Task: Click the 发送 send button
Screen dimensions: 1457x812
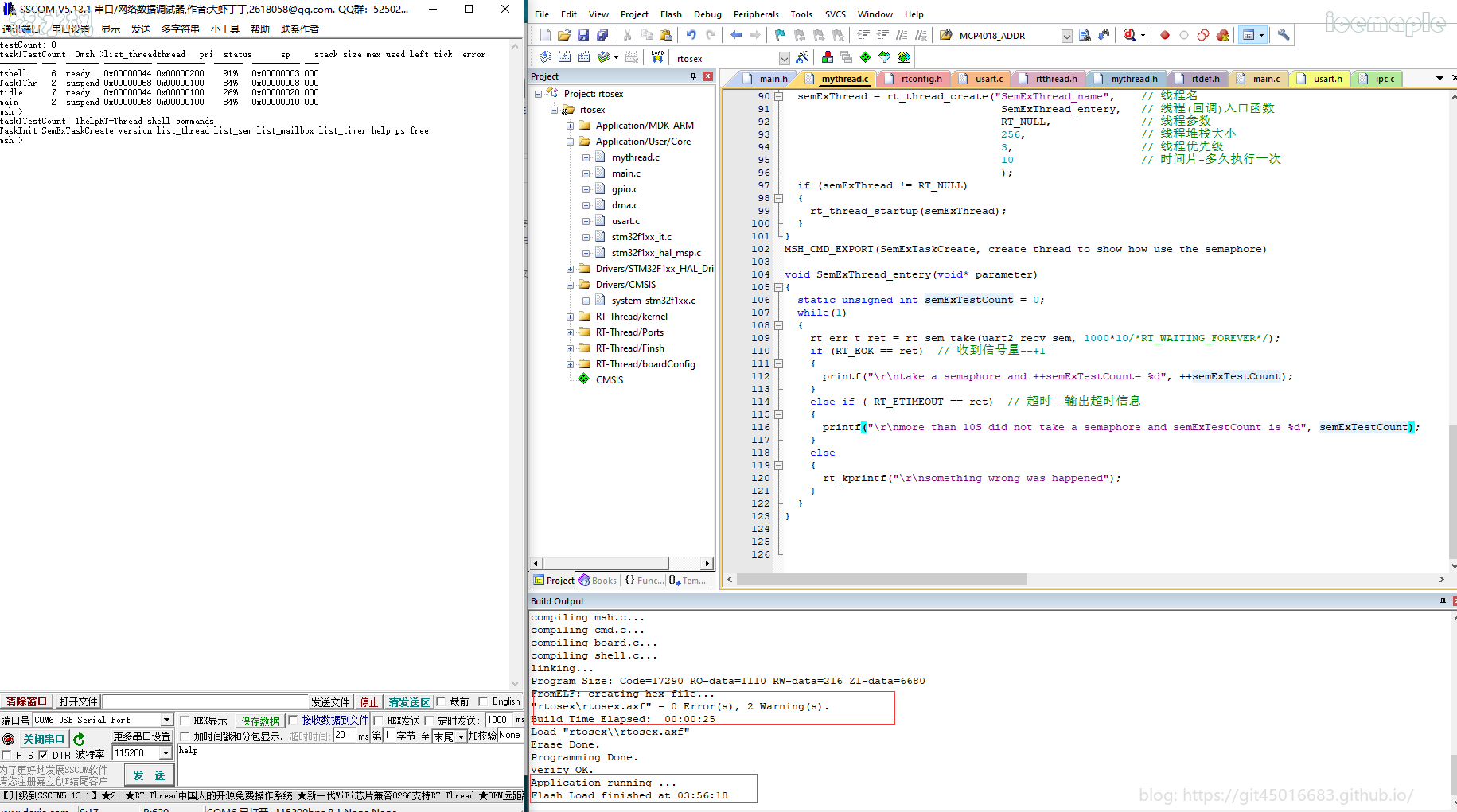Action: [149, 775]
